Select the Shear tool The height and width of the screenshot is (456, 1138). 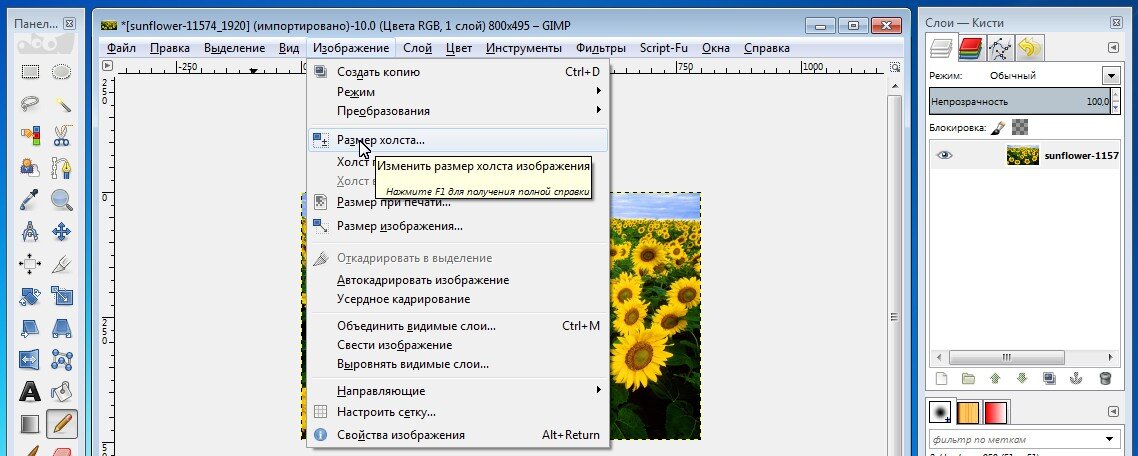[x=30, y=328]
